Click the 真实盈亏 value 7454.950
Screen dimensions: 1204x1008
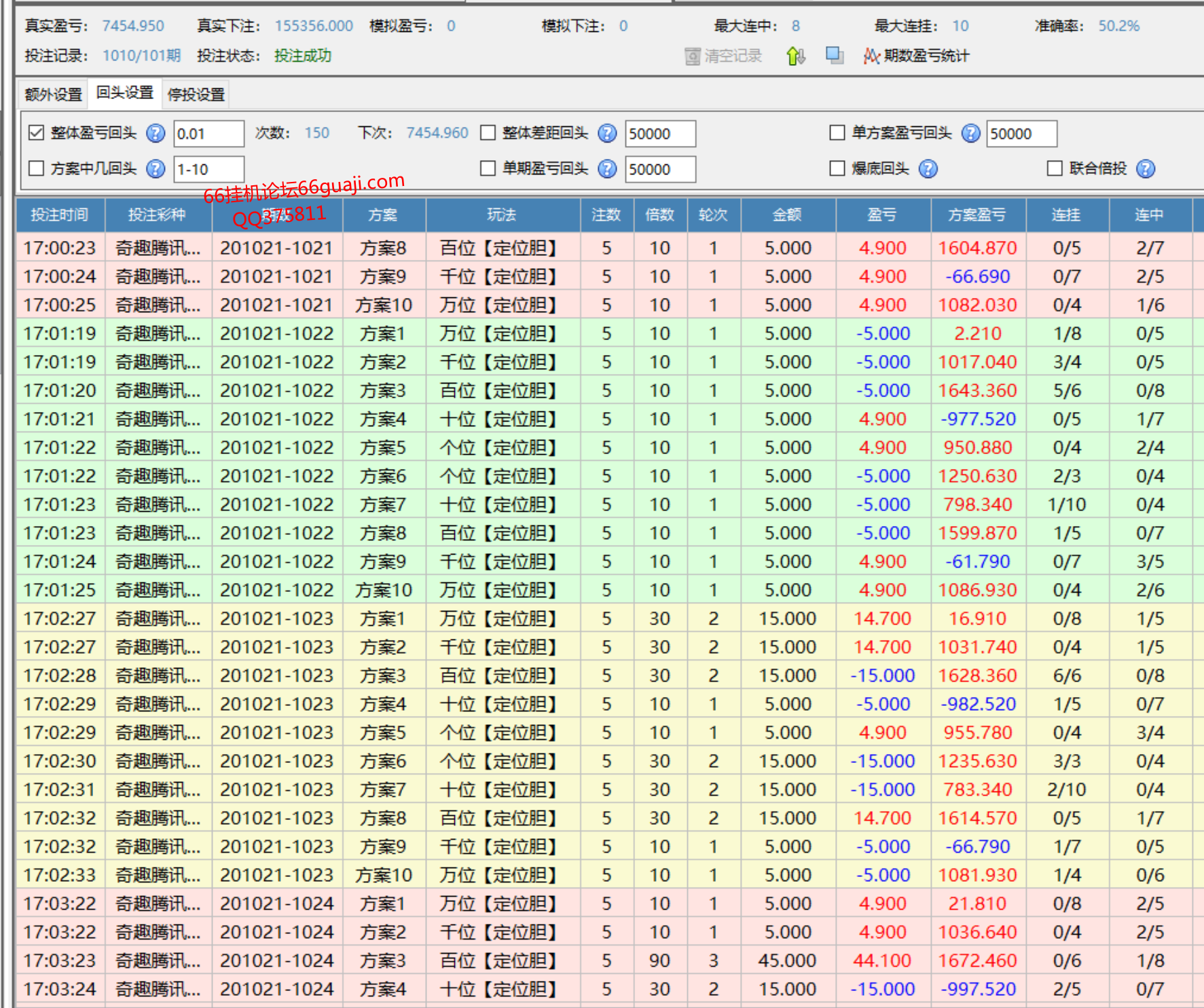133,26
